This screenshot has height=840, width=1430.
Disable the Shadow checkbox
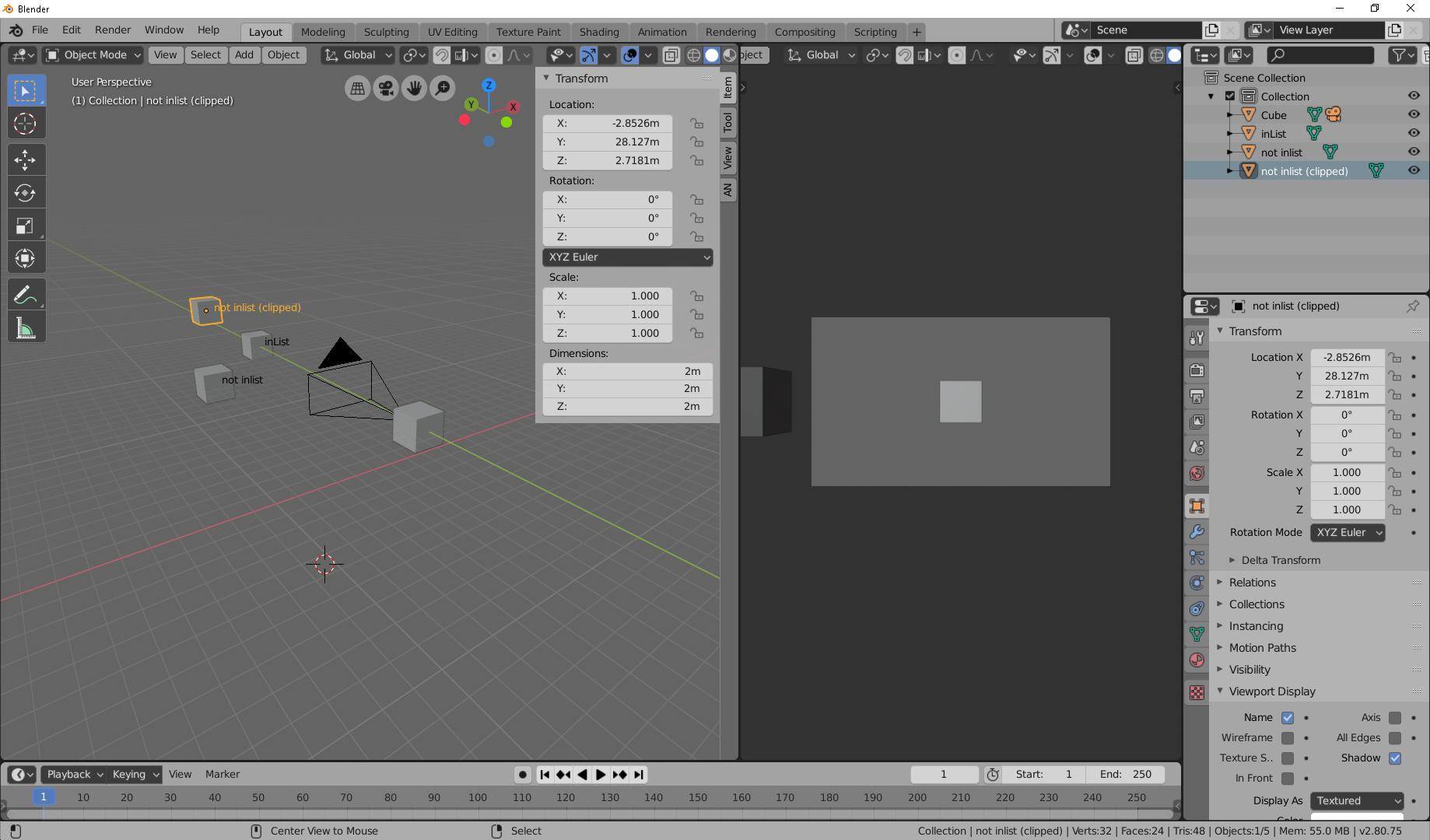coord(1395,758)
